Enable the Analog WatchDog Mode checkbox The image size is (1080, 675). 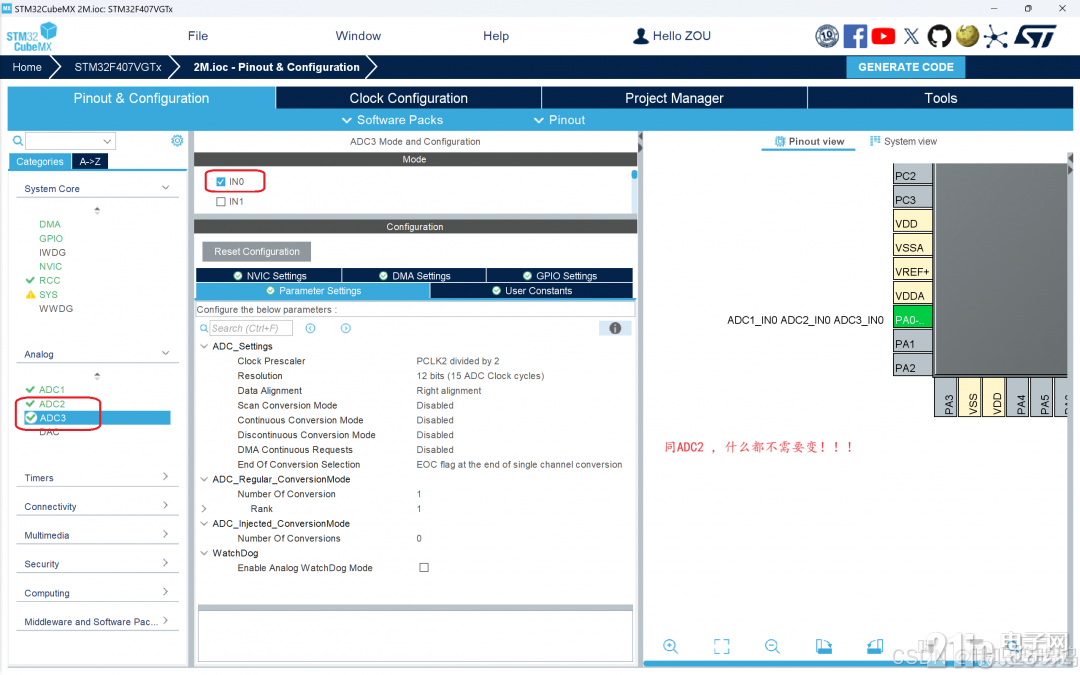point(424,568)
